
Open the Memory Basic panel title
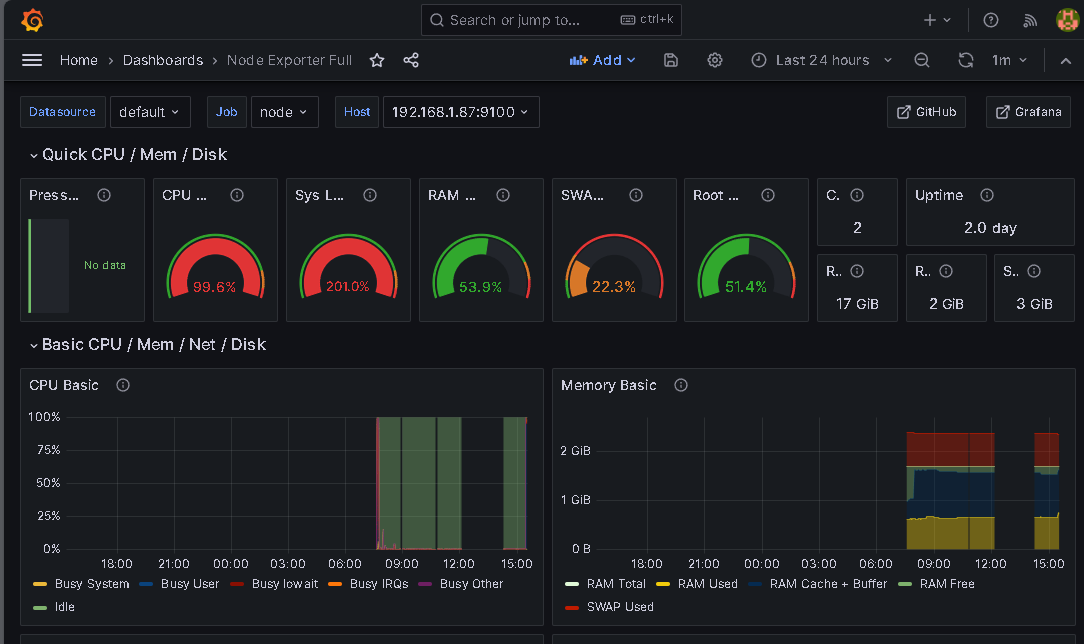pos(608,385)
